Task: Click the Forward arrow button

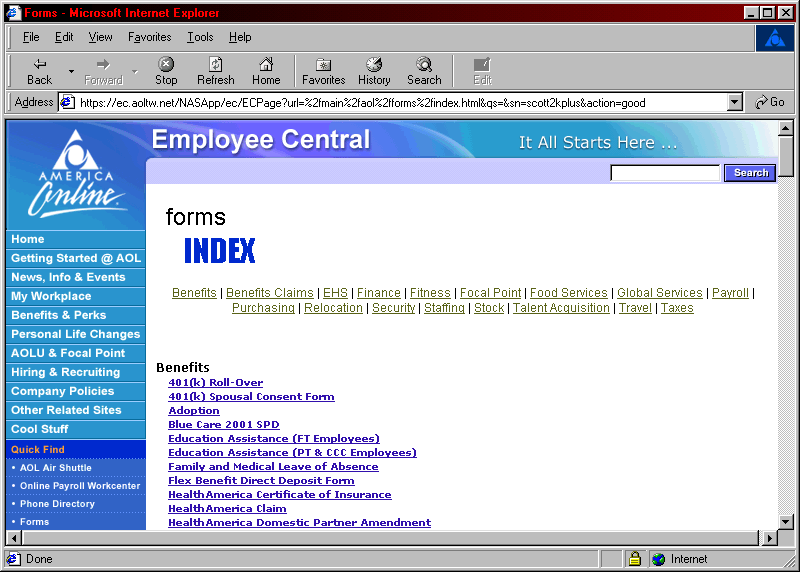Action: coord(104,71)
